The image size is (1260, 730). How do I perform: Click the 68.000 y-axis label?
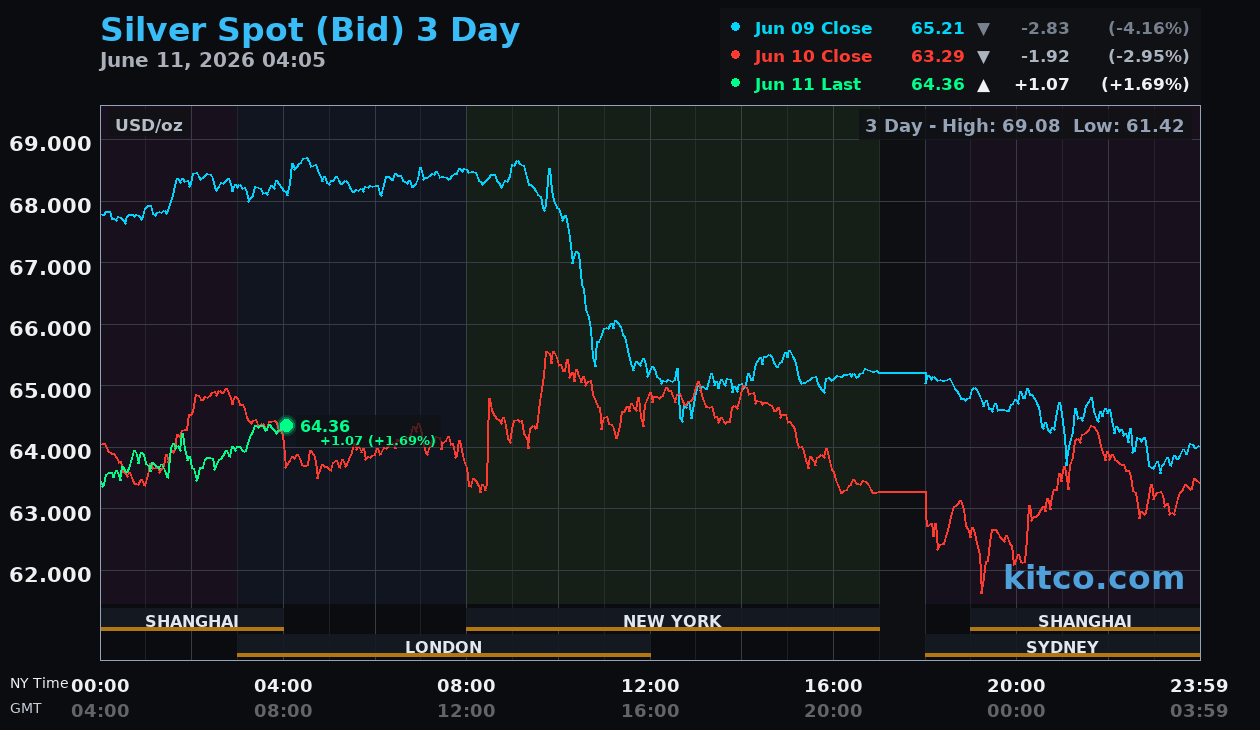[x=50, y=206]
